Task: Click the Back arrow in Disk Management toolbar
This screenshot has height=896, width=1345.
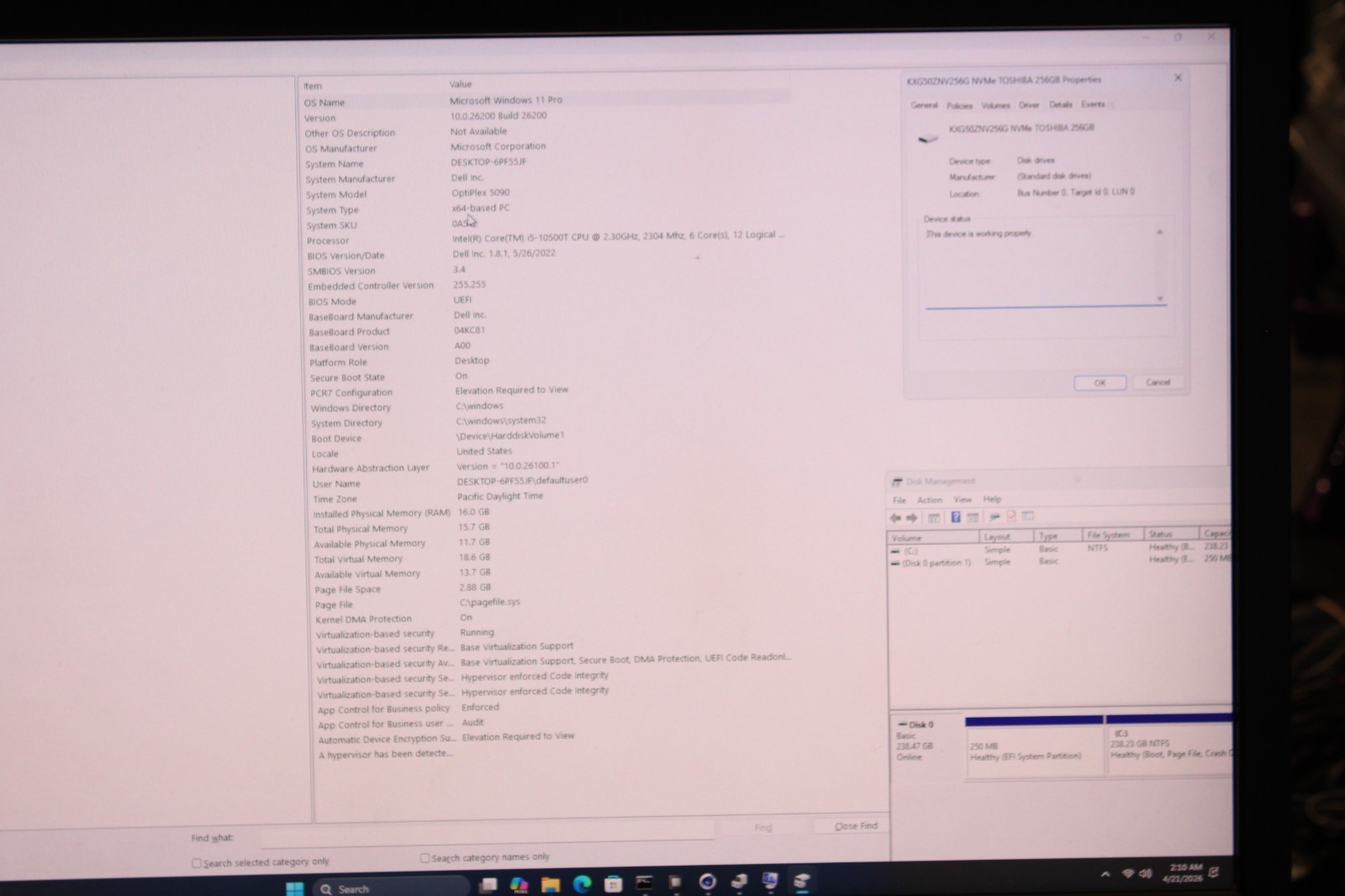Action: [895, 518]
